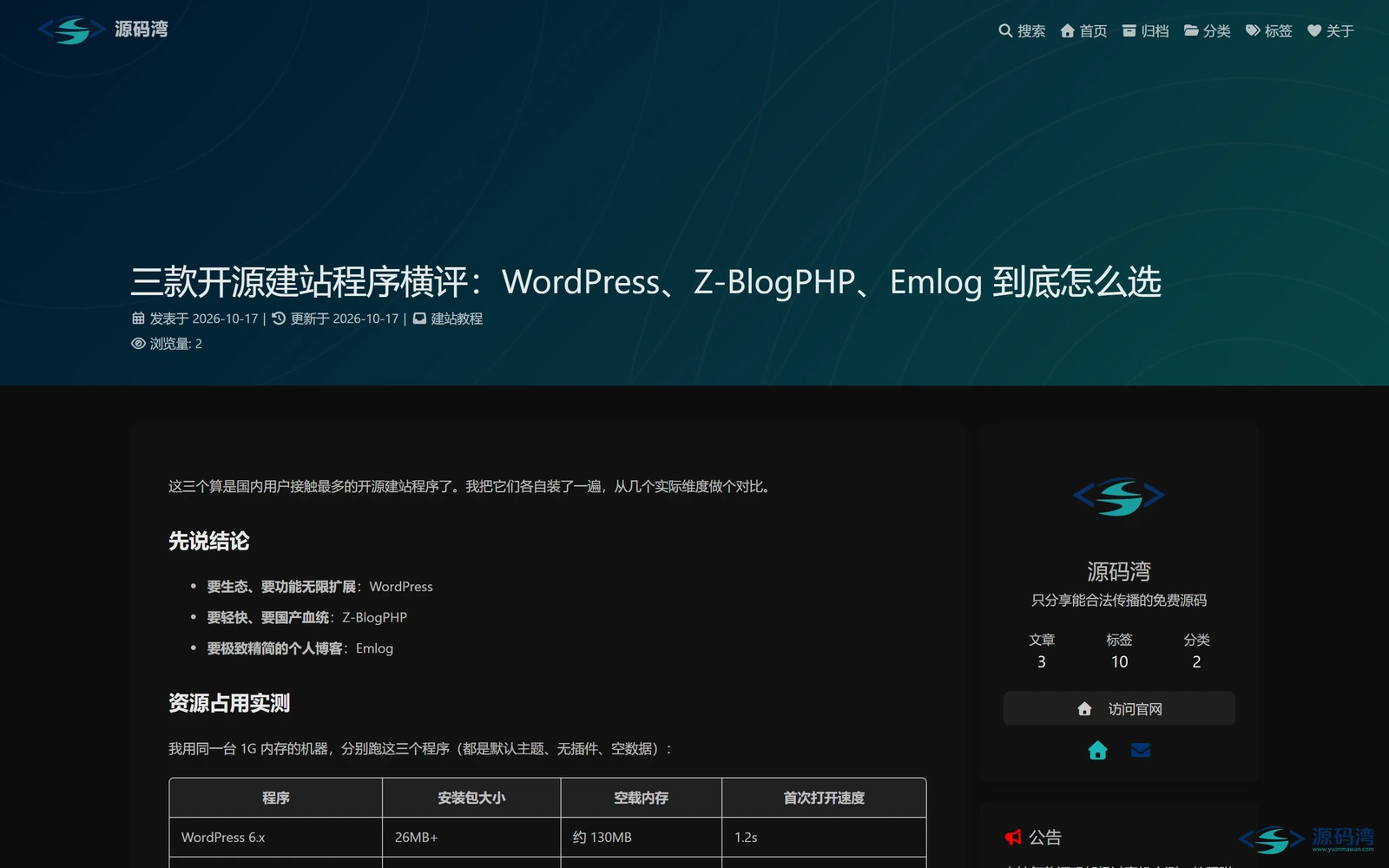Open the 文章 count in the sidebar

pyautogui.click(x=1042, y=650)
